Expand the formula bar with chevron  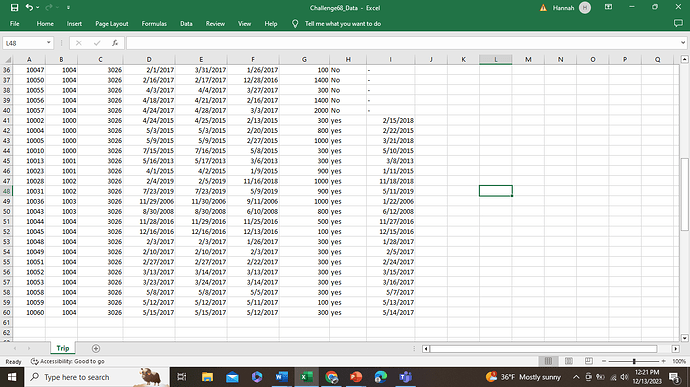tap(683, 43)
